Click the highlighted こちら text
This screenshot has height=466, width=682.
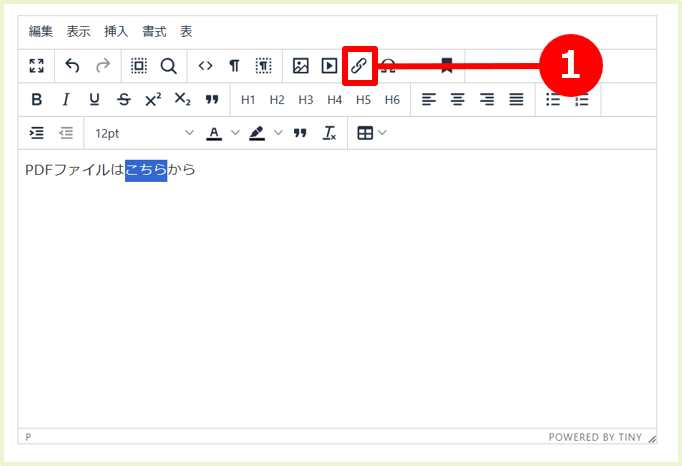click(x=146, y=170)
